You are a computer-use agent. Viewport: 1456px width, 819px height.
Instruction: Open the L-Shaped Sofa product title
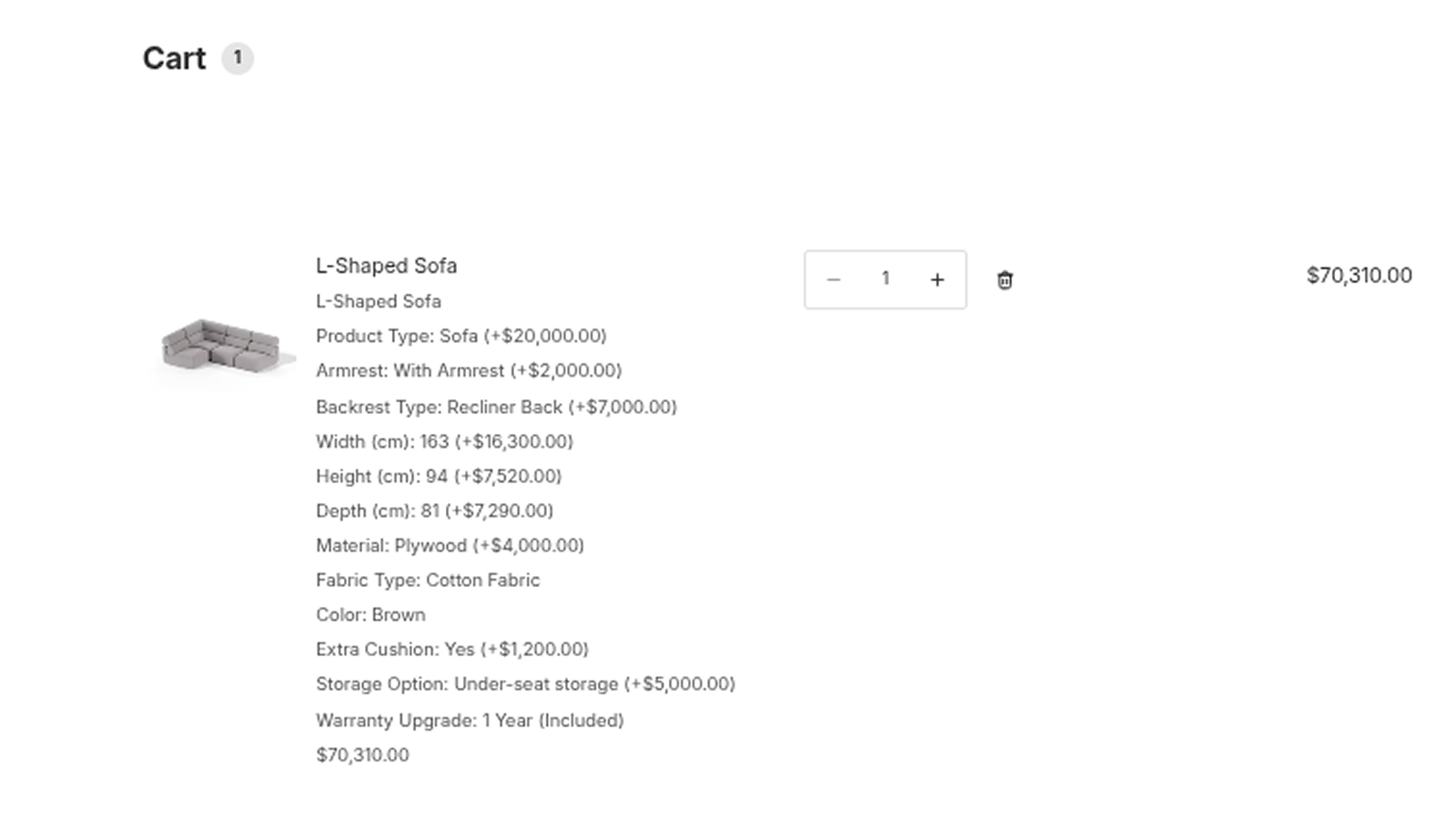tap(387, 266)
